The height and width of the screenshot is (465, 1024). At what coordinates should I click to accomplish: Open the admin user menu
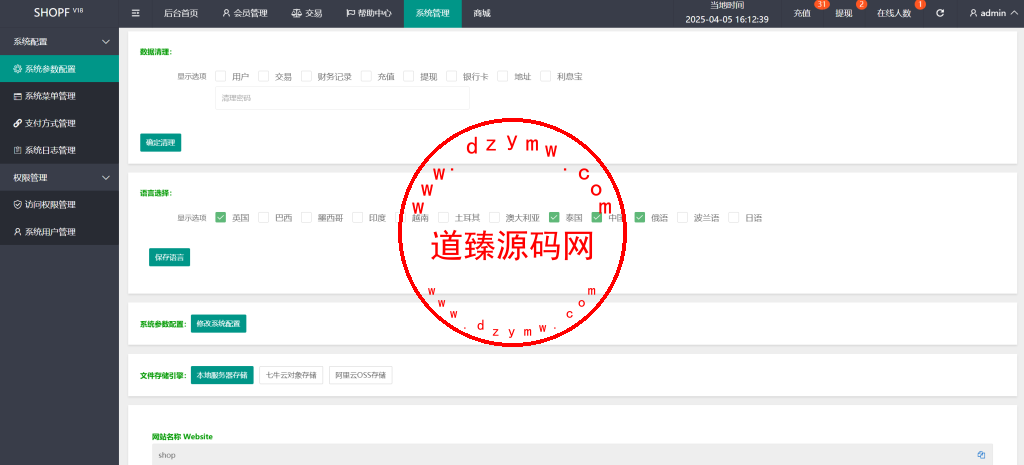click(991, 13)
